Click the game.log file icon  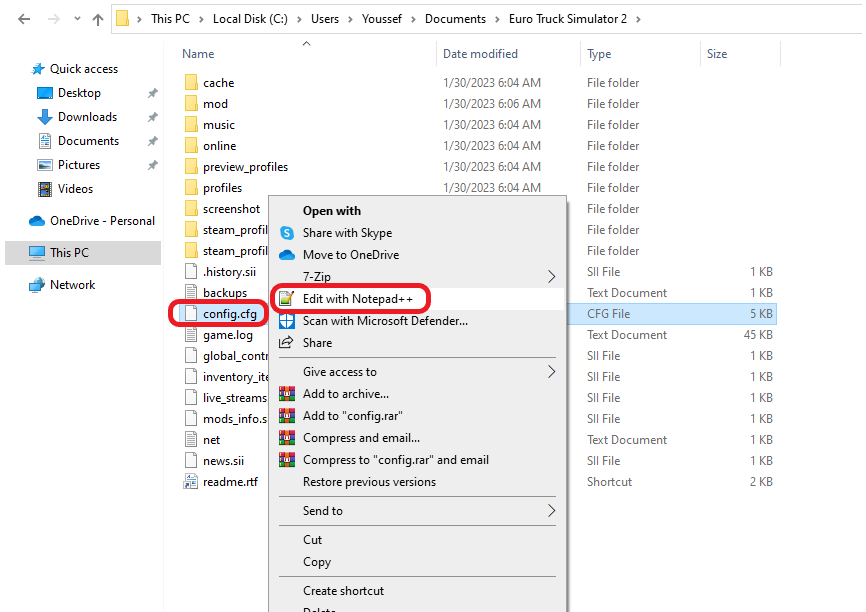[191, 335]
